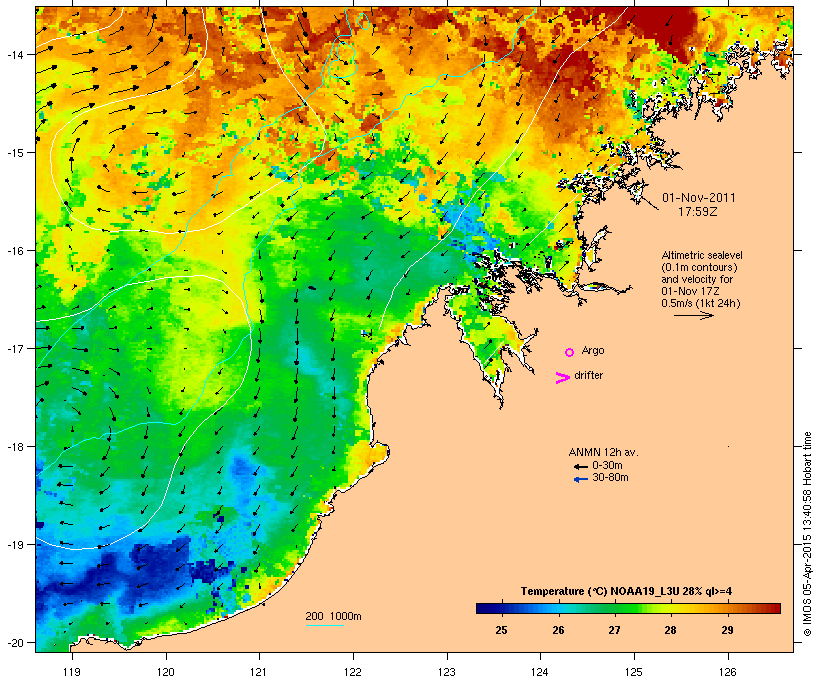This screenshot has width=820, height=680.
Task: Click the Temperature NOAA19_L3U colorbar title
Action: click(626, 592)
